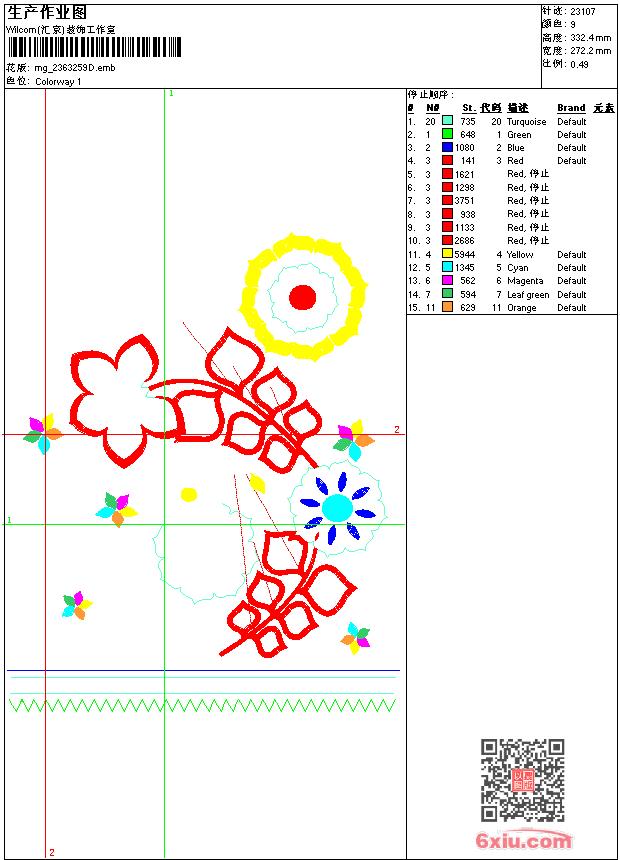Open the 6xiu.com watermark link
Image resolution: width=620 pixels, height=860 pixels.
point(523,840)
